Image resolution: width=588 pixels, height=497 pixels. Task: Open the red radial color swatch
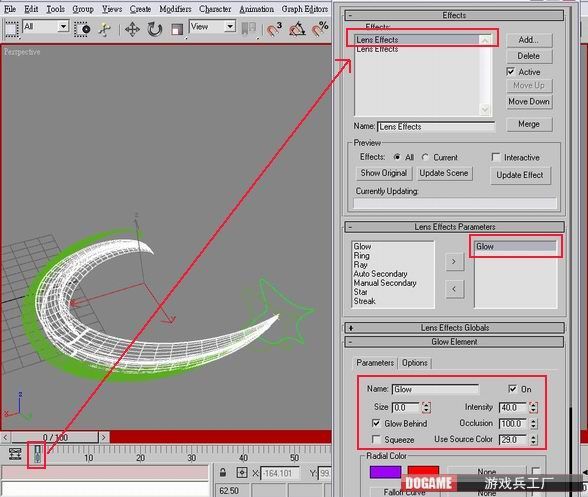tap(423, 471)
